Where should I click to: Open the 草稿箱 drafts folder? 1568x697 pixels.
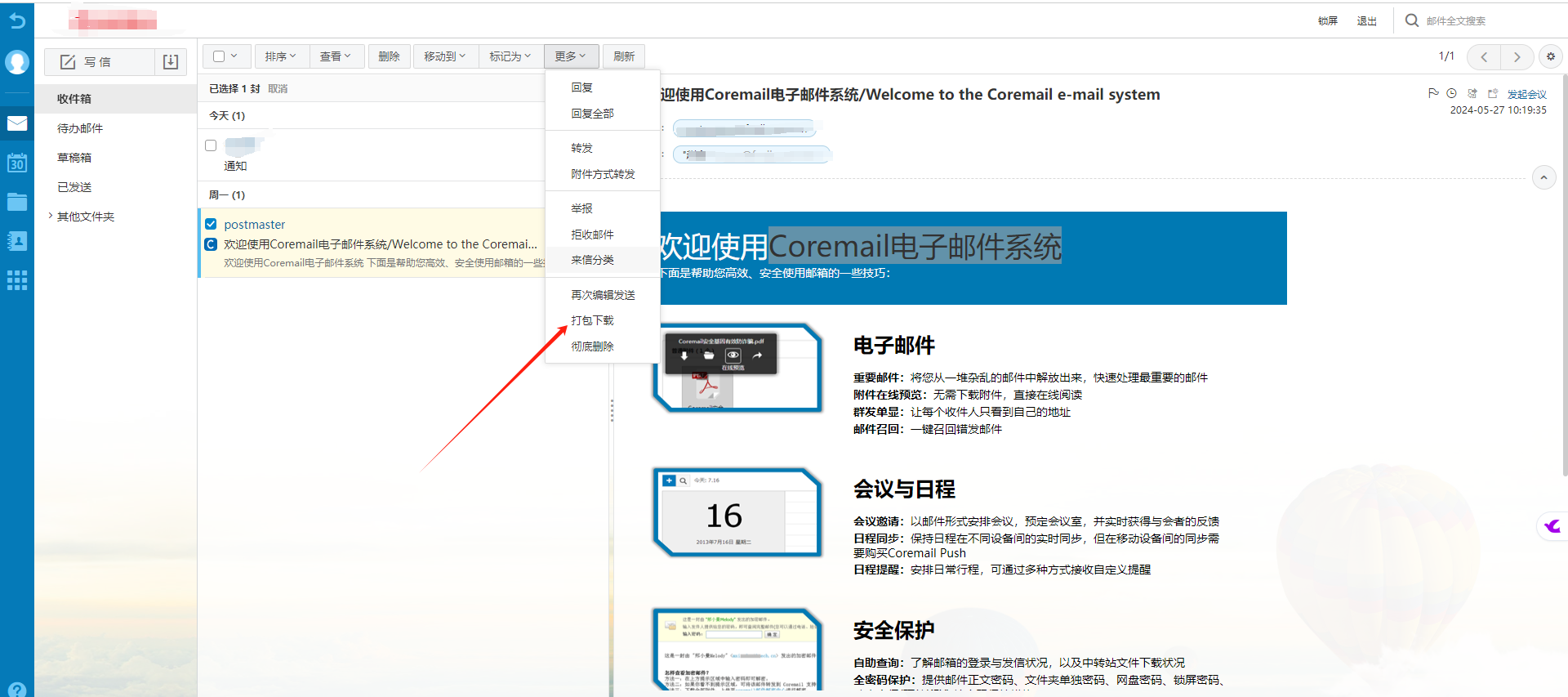116,158
